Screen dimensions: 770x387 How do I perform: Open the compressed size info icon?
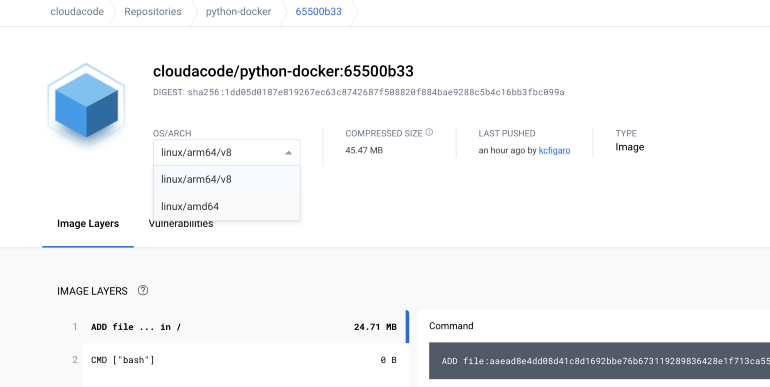tap(429, 133)
